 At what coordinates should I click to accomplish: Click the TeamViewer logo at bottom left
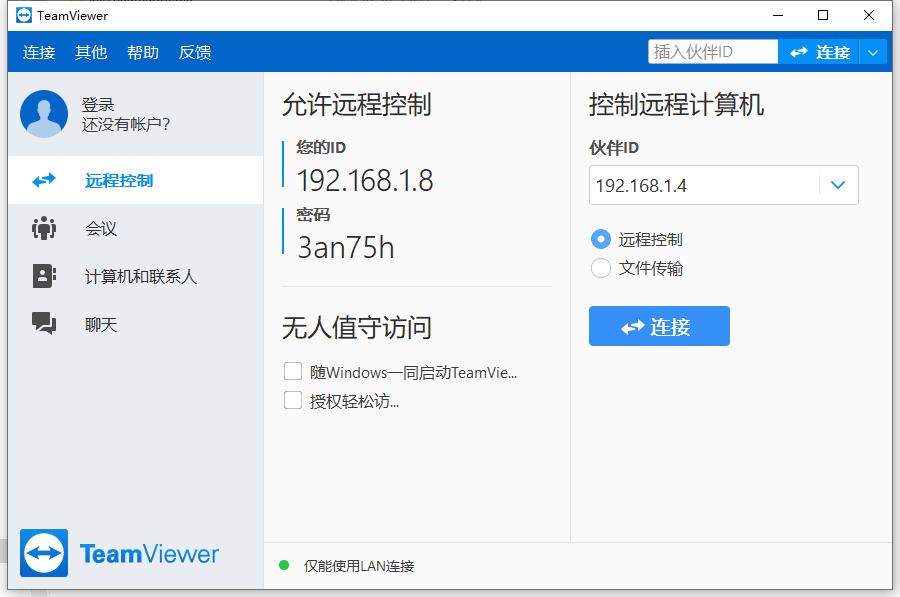pyautogui.click(x=44, y=553)
